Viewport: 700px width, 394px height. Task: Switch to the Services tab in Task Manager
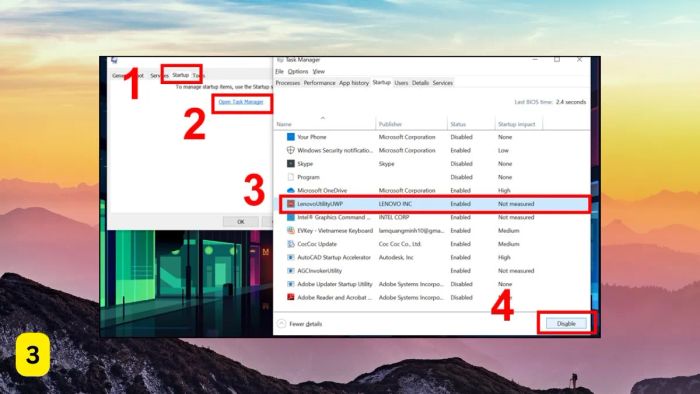[x=442, y=83]
